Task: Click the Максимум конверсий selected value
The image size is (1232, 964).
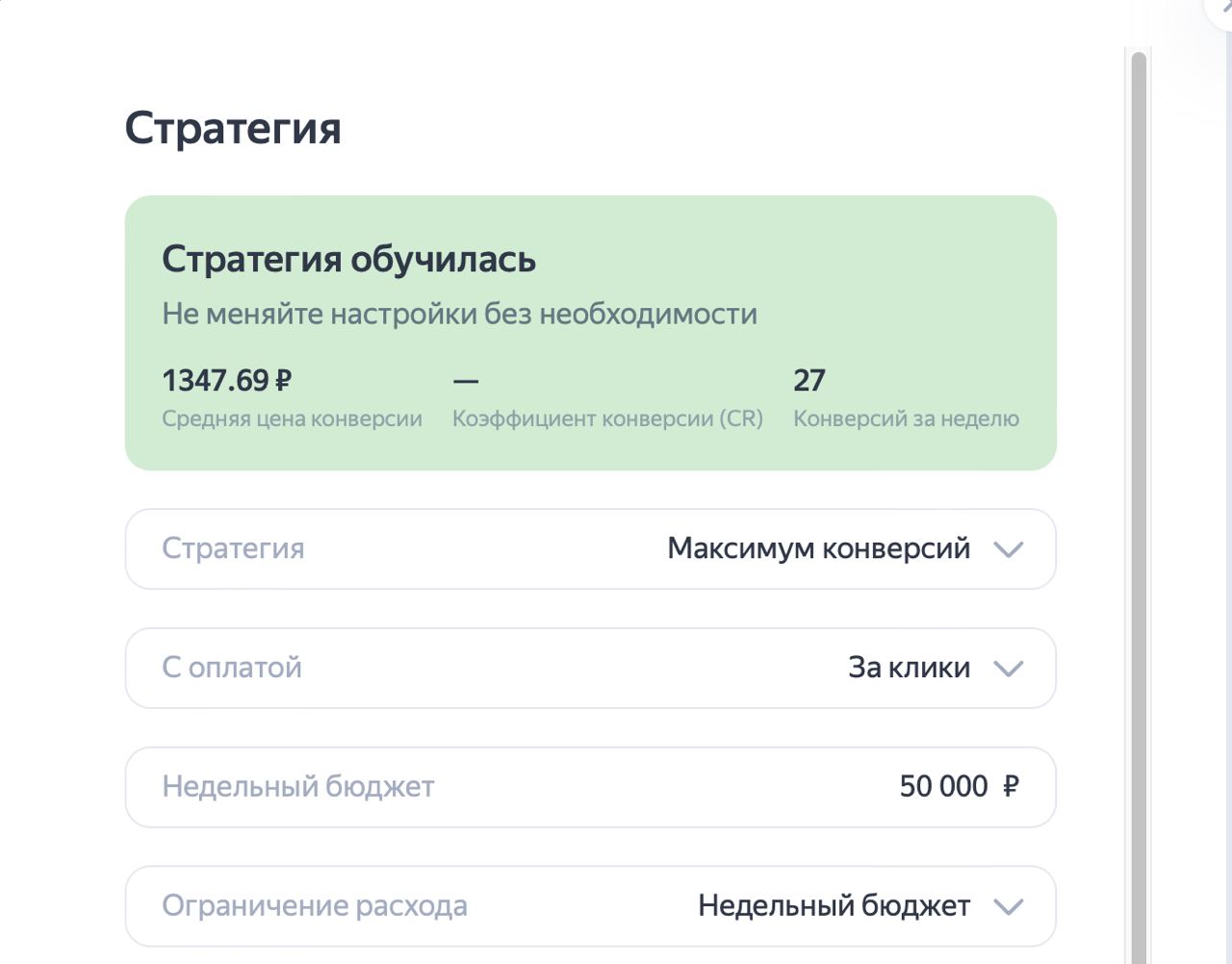Action: tap(818, 548)
